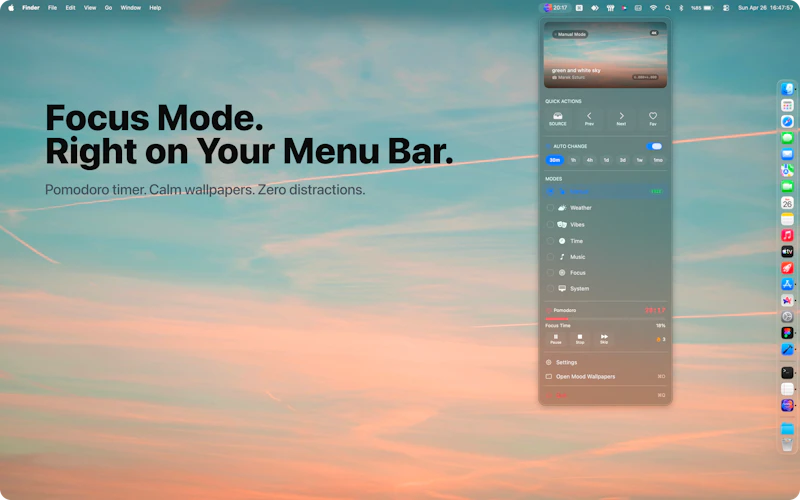Click the Bluetooth menu bar icon
Screen dimensions: 800x500
pyautogui.click(x=681, y=8)
